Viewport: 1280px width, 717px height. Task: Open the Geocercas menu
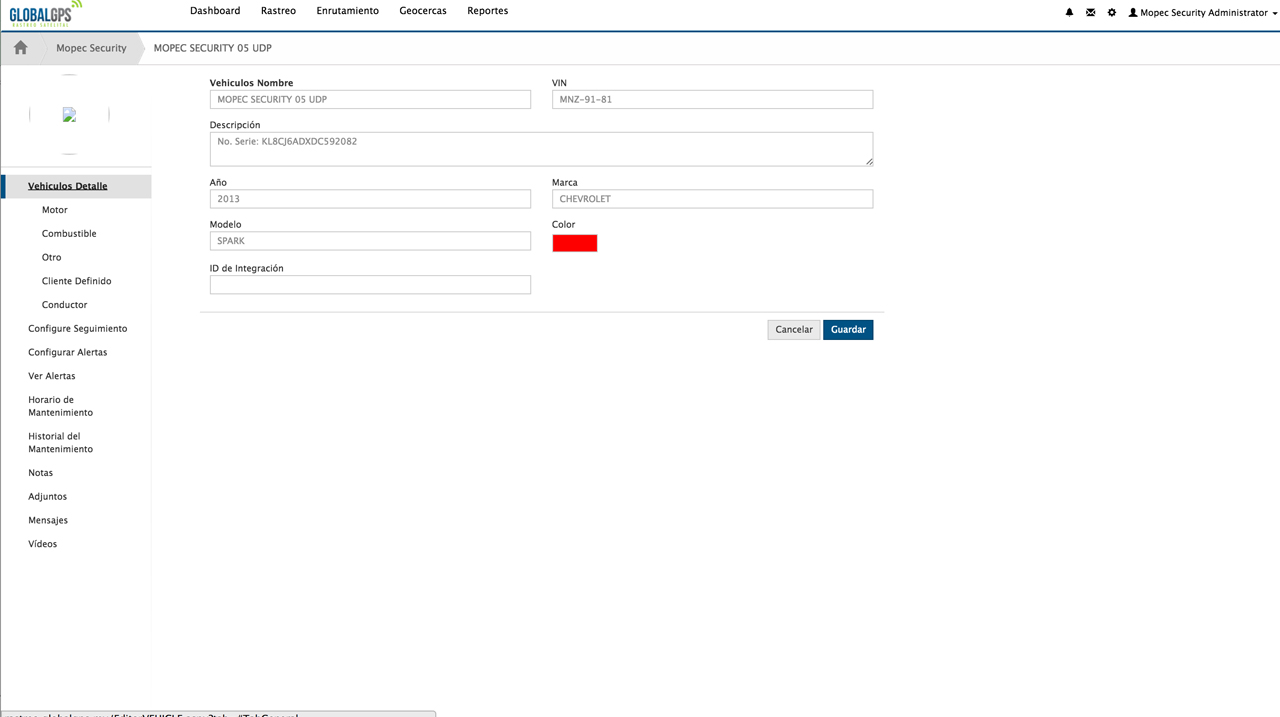[422, 11]
